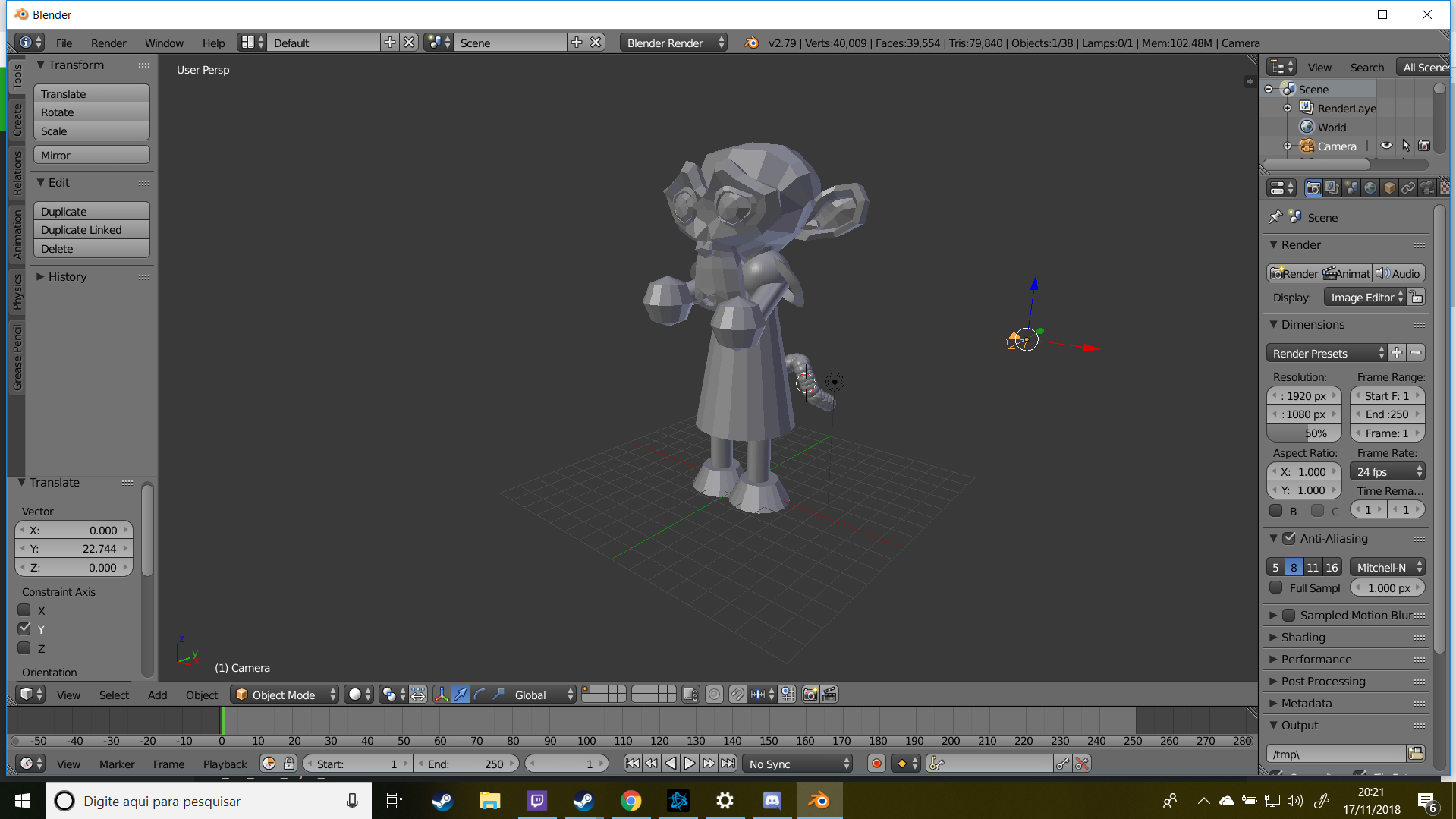
Task: Open the Object properties cube icon
Action: pos(1389,188)
